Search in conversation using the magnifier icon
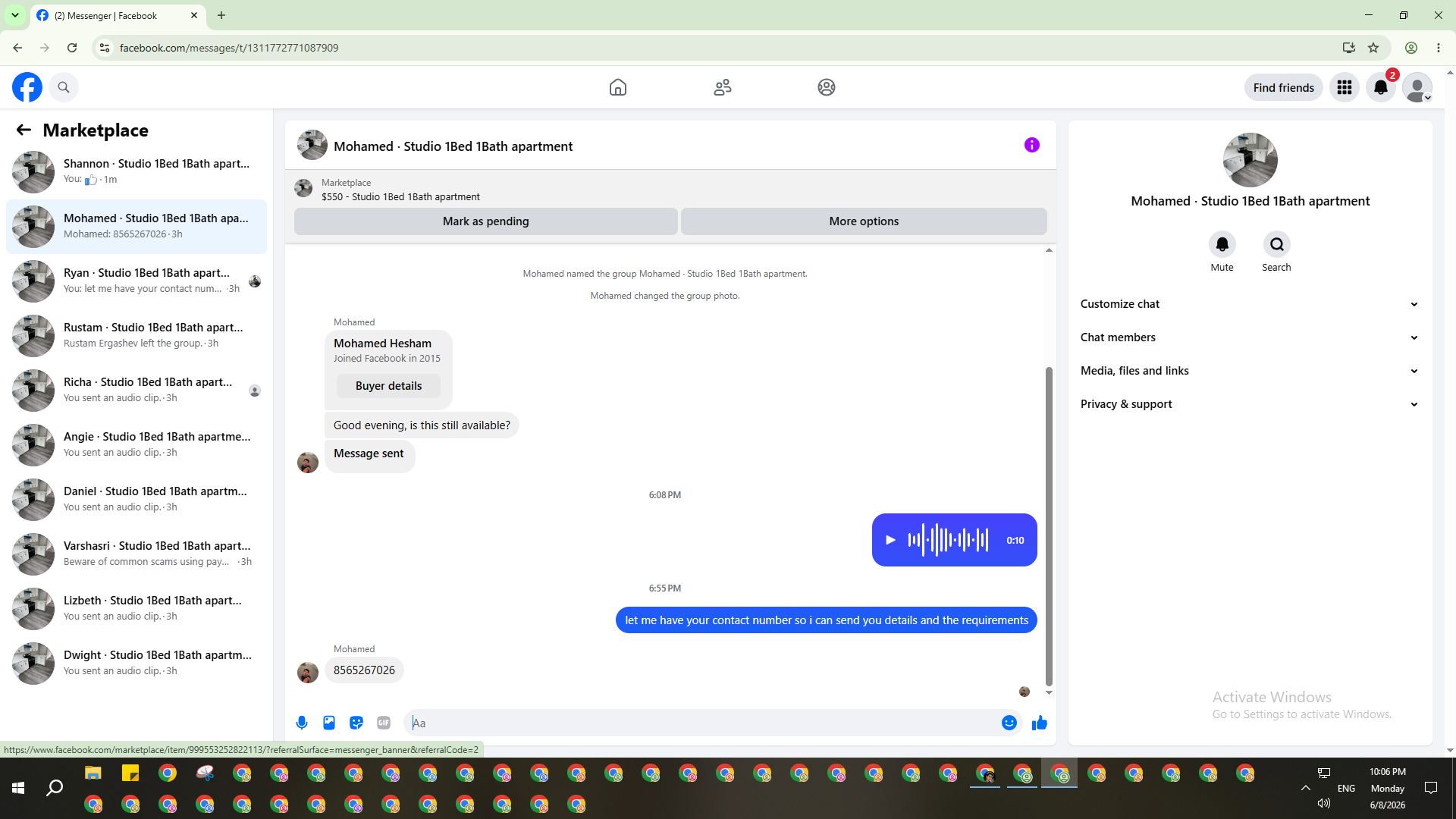Screen dimensions: 1456x819 point(1277,244)
